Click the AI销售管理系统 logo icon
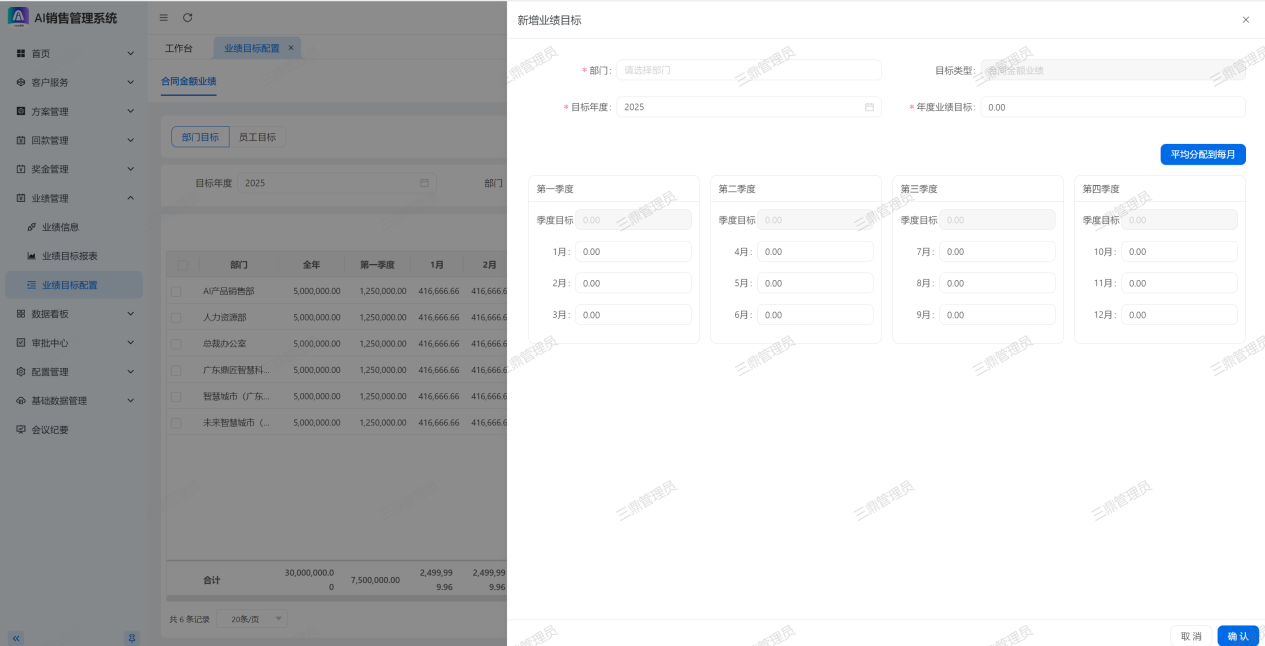This screenshot has height=646, width=1265. coord(18,17)
